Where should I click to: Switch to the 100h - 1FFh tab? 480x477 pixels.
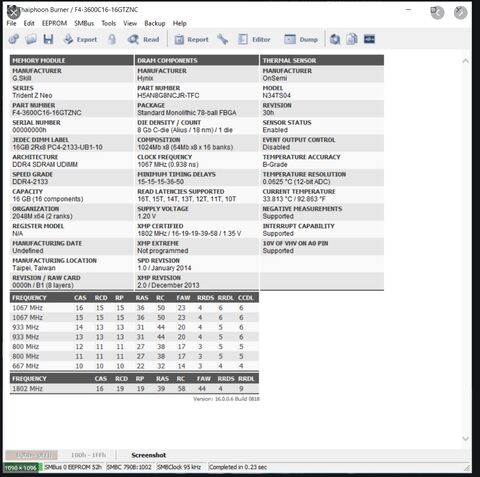tap(88, 455)
